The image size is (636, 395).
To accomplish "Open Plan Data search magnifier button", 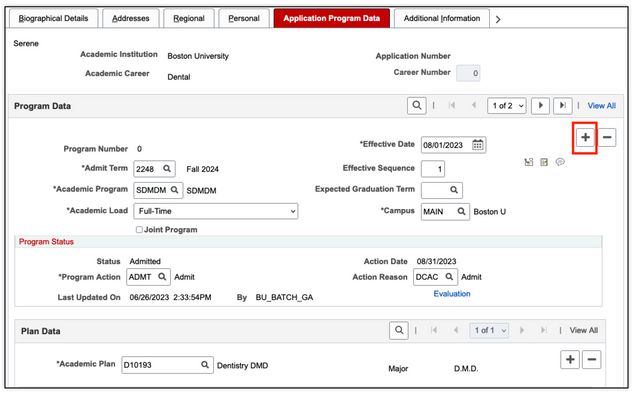I will point(399,331).
